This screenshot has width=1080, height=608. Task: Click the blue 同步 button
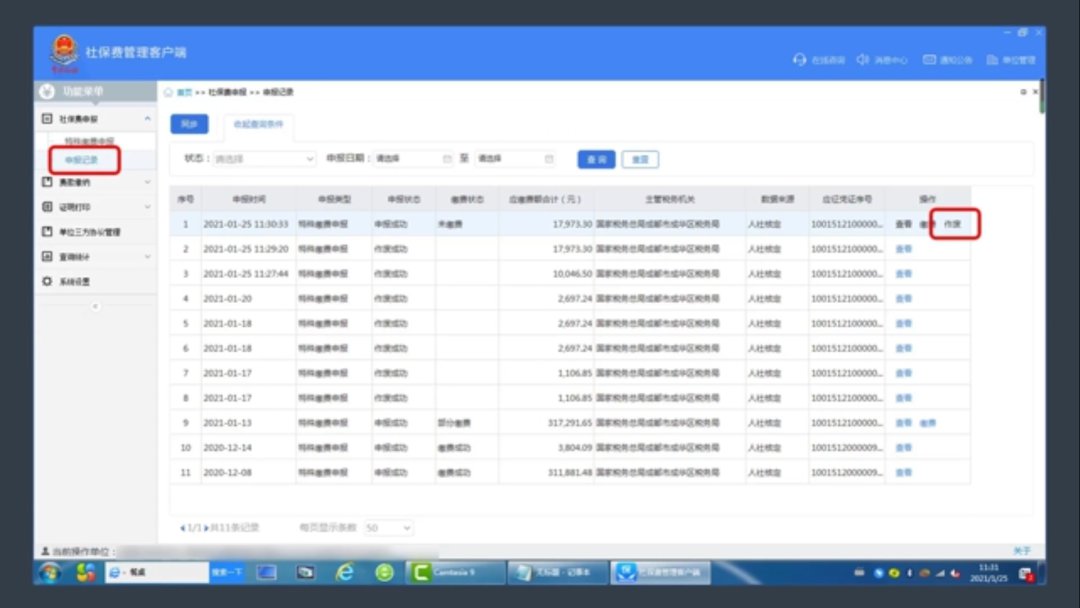click(188, 124)
